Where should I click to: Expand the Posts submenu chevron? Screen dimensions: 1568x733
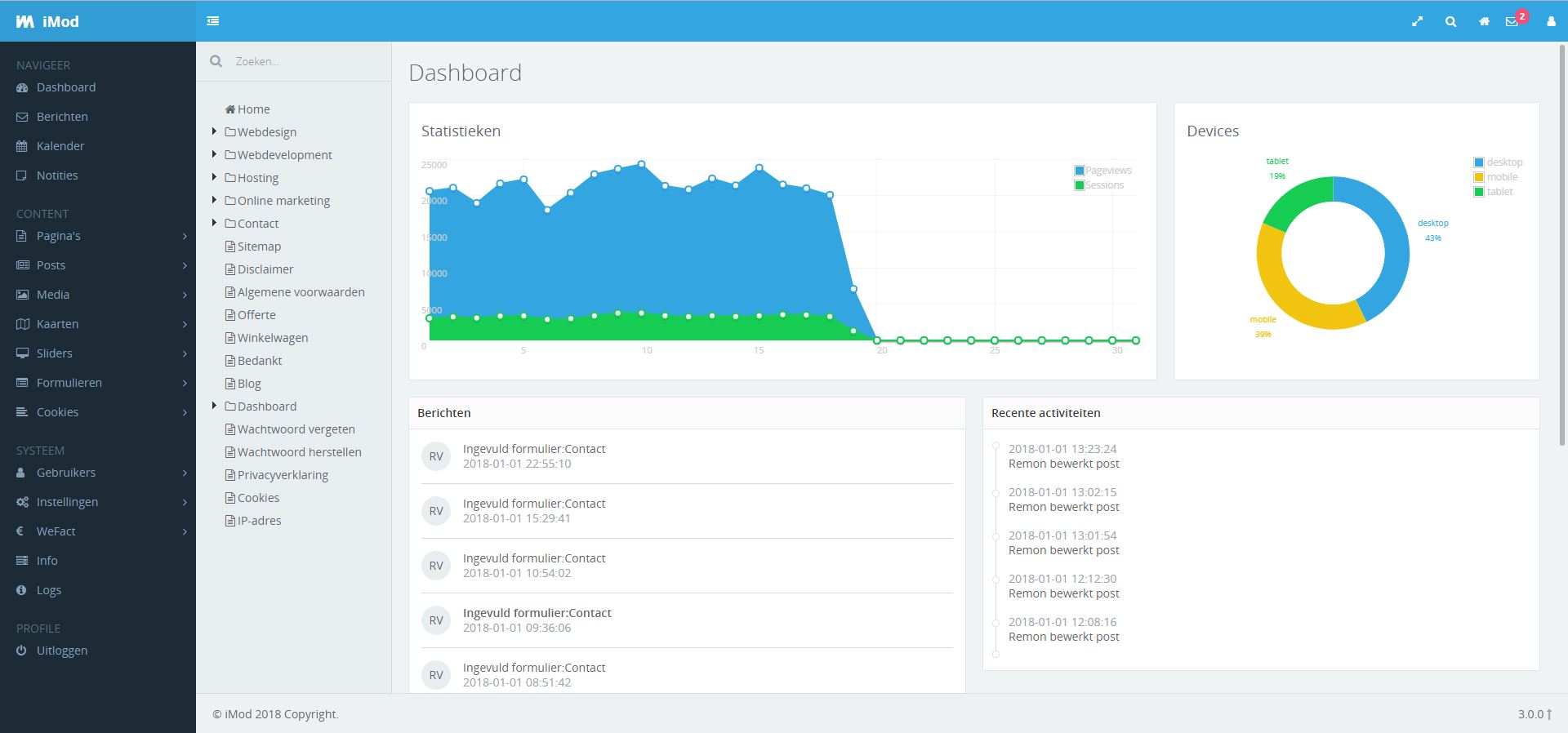point(185,266)
